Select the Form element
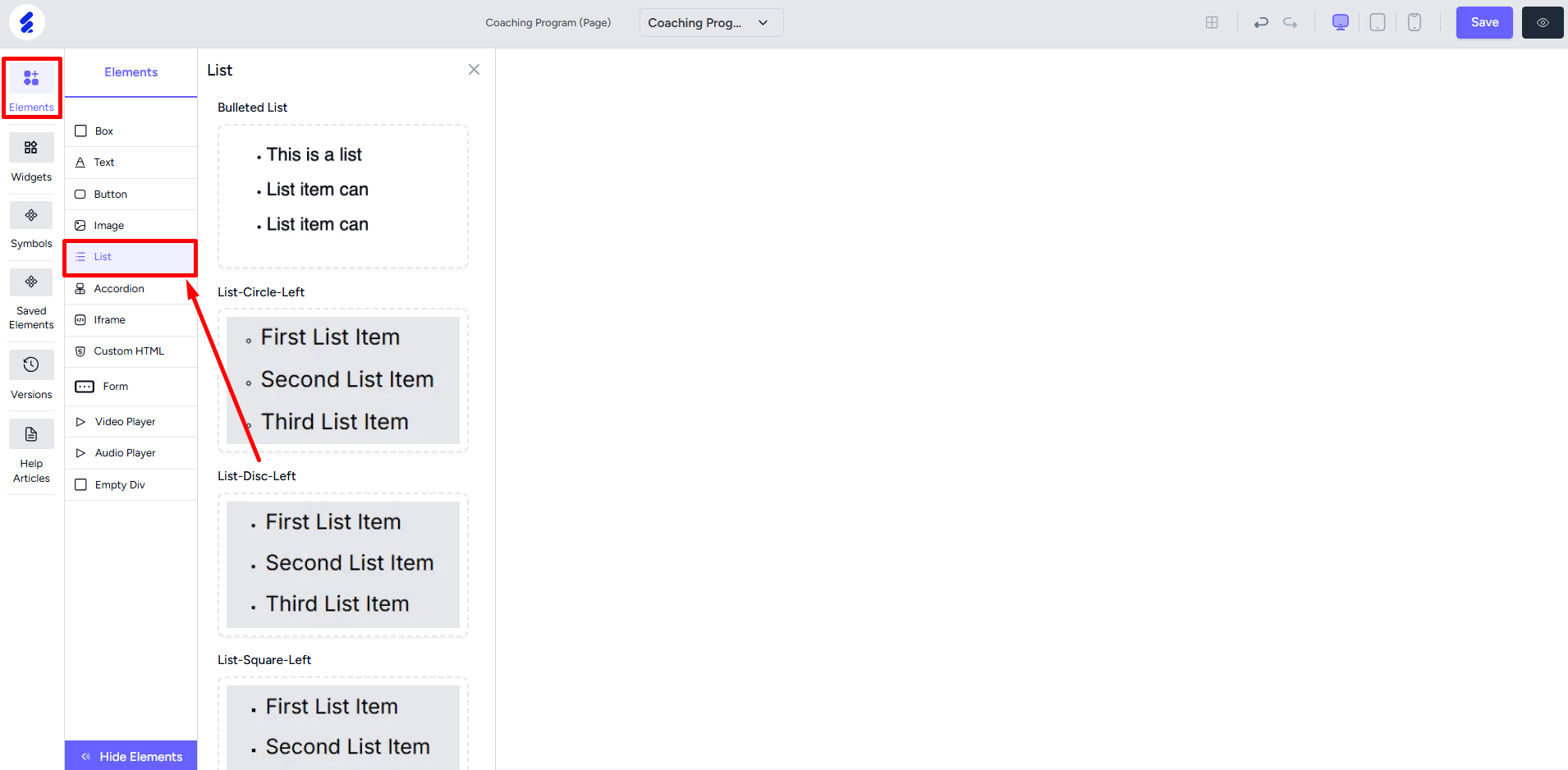The height and width of the screenshot is (770, 1568). (x=131, y=387)
